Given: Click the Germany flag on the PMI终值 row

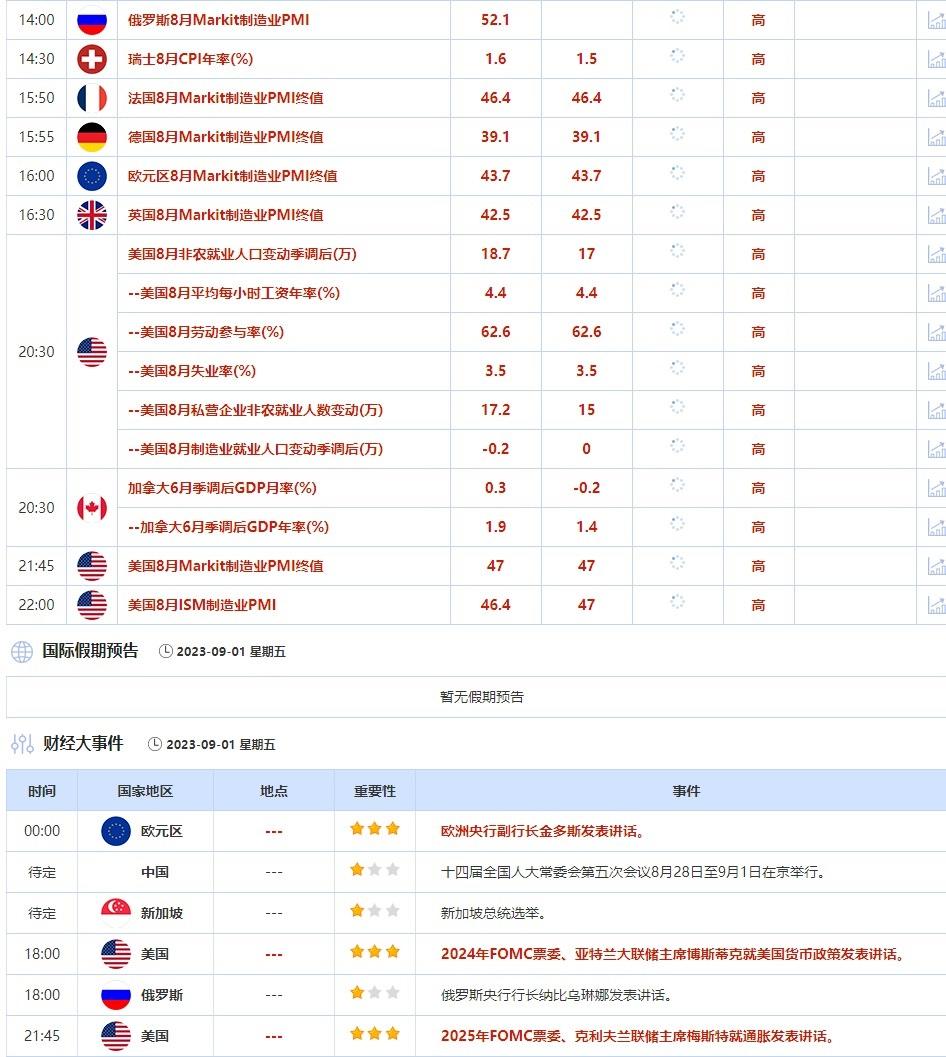Looking at the screenshot, I should pyautogui.click(x=91, y=137).
